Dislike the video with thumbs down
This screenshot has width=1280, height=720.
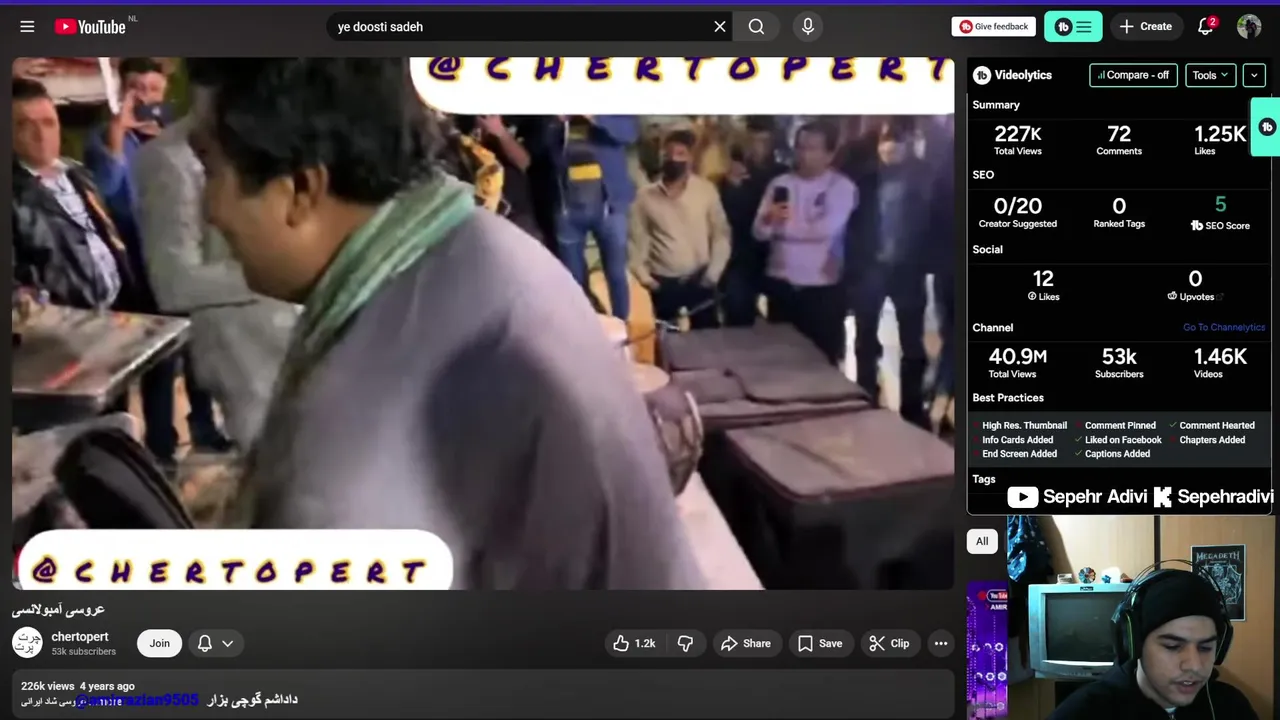pyautogui.click(x=686, y=643)
